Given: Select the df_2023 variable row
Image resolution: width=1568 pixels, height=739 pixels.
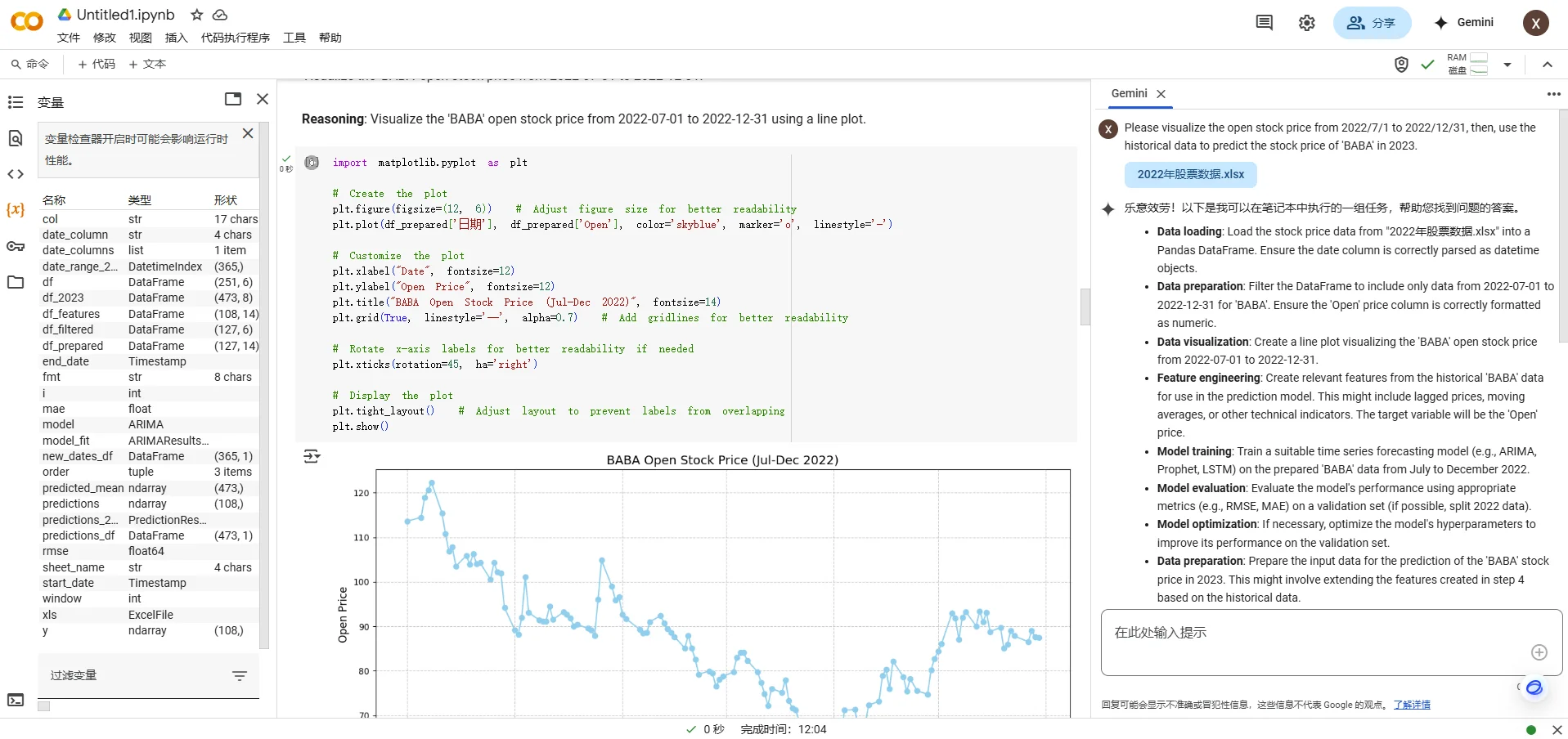Looking at the screenshot, I should tap(150, 298).
